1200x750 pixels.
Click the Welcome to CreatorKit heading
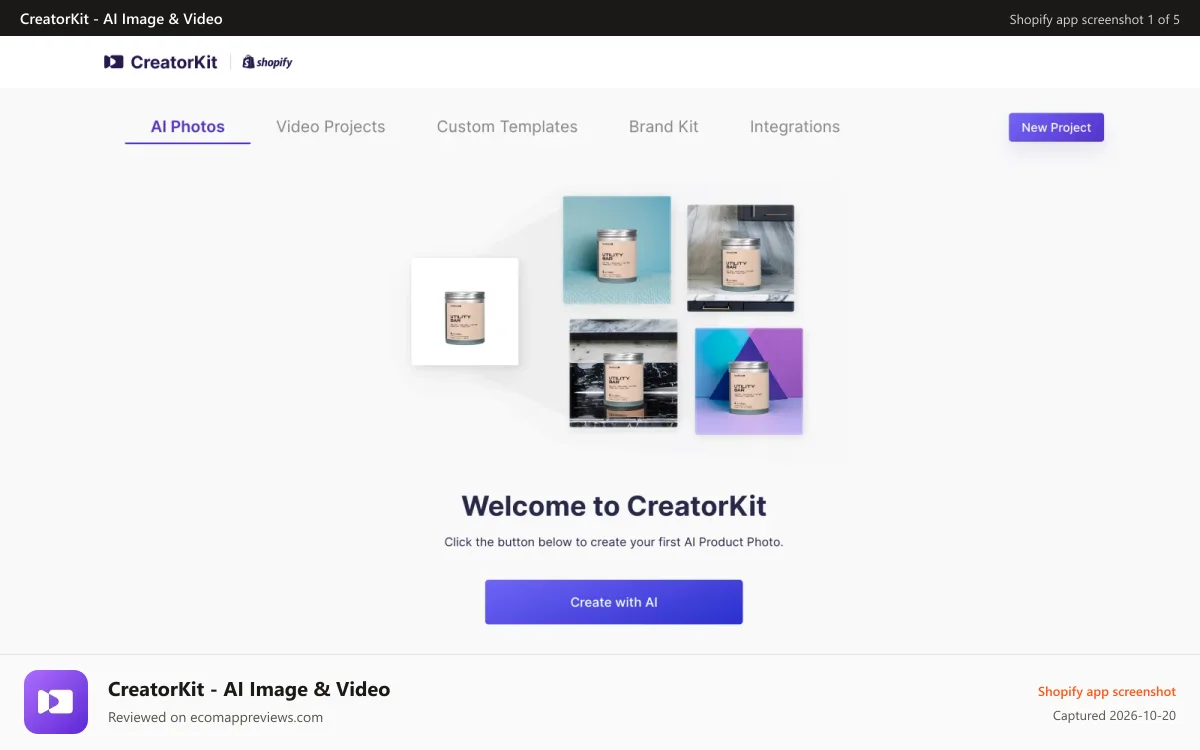614,506
